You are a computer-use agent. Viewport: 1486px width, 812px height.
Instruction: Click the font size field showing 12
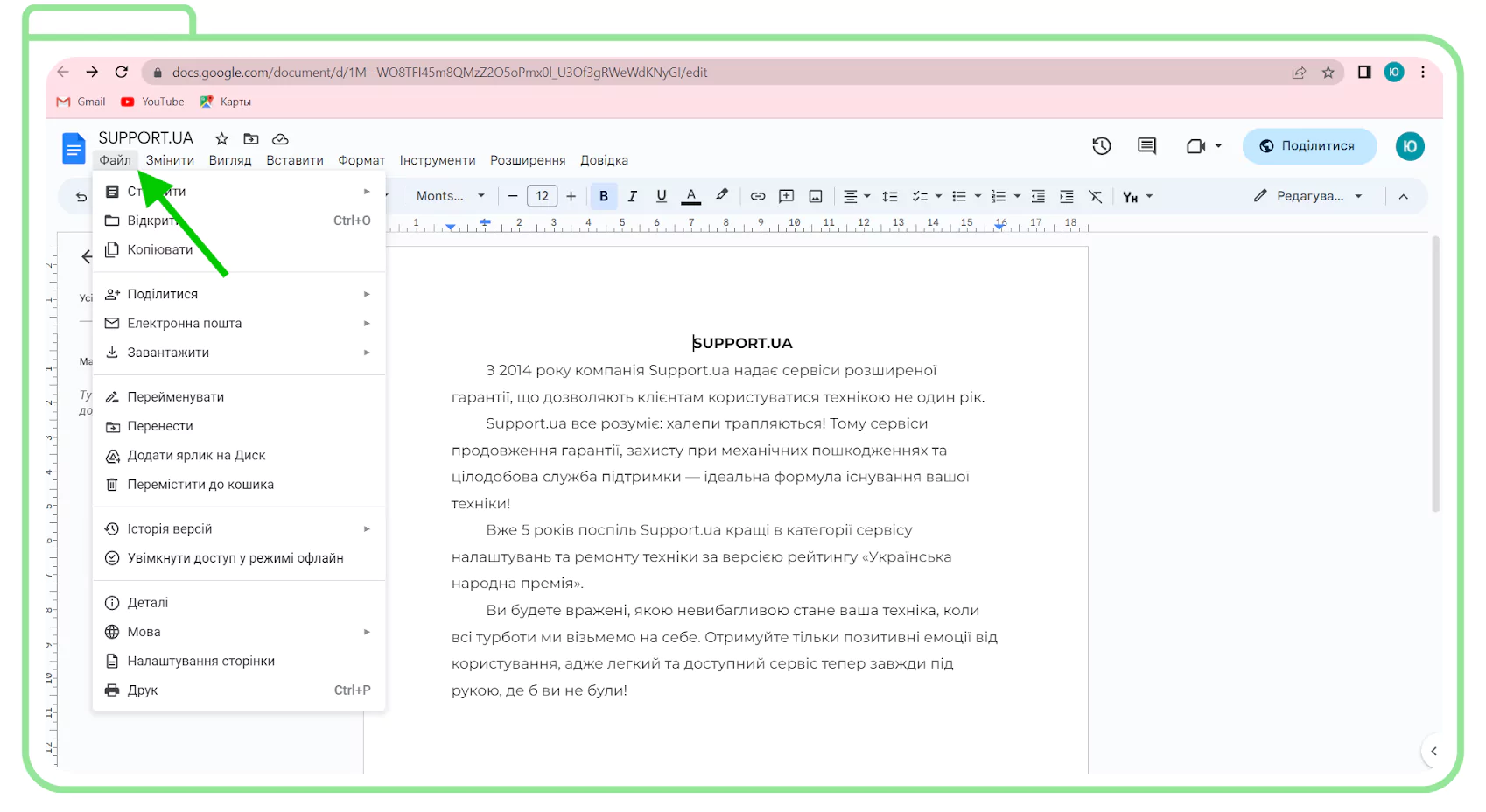point(543,196)
